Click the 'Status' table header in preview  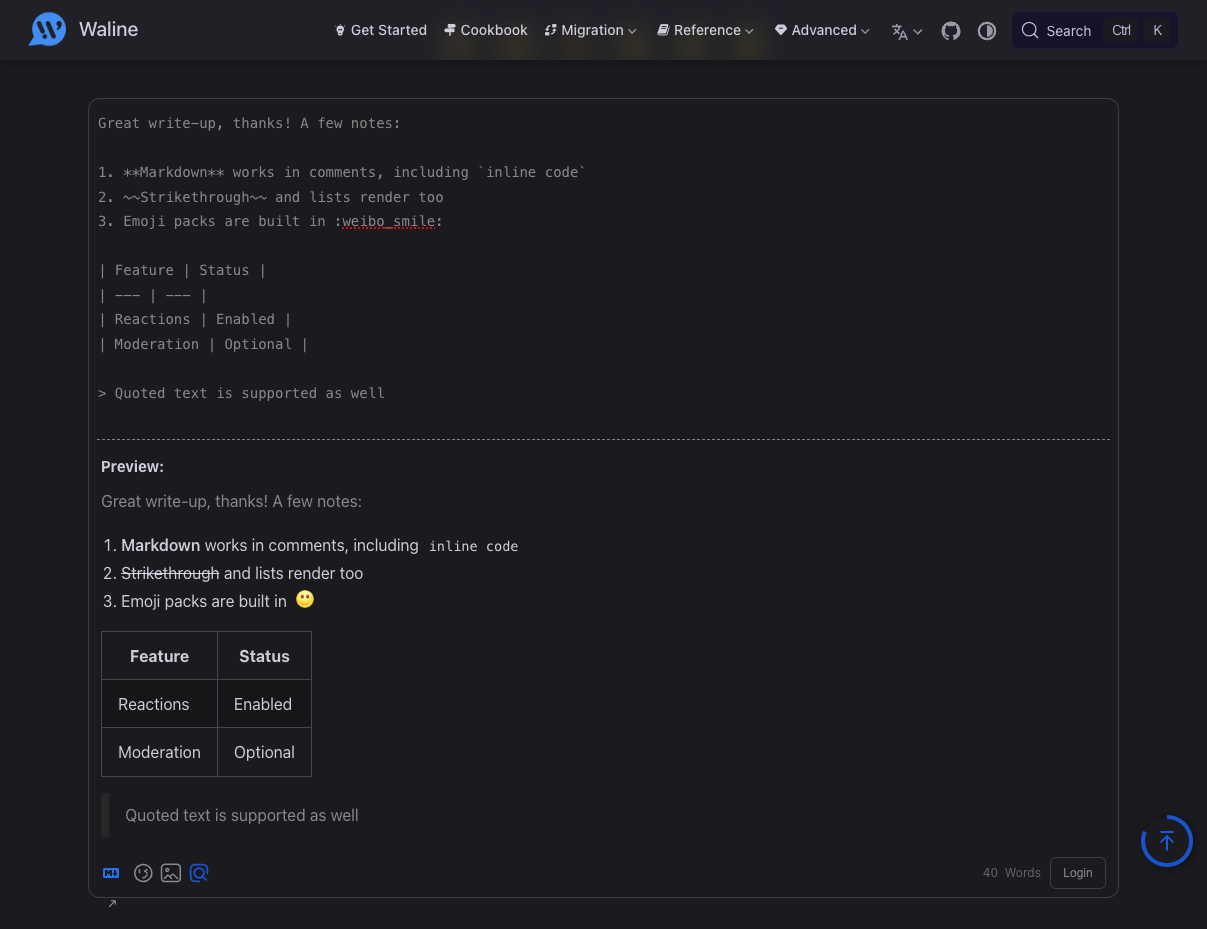(264, 656)
